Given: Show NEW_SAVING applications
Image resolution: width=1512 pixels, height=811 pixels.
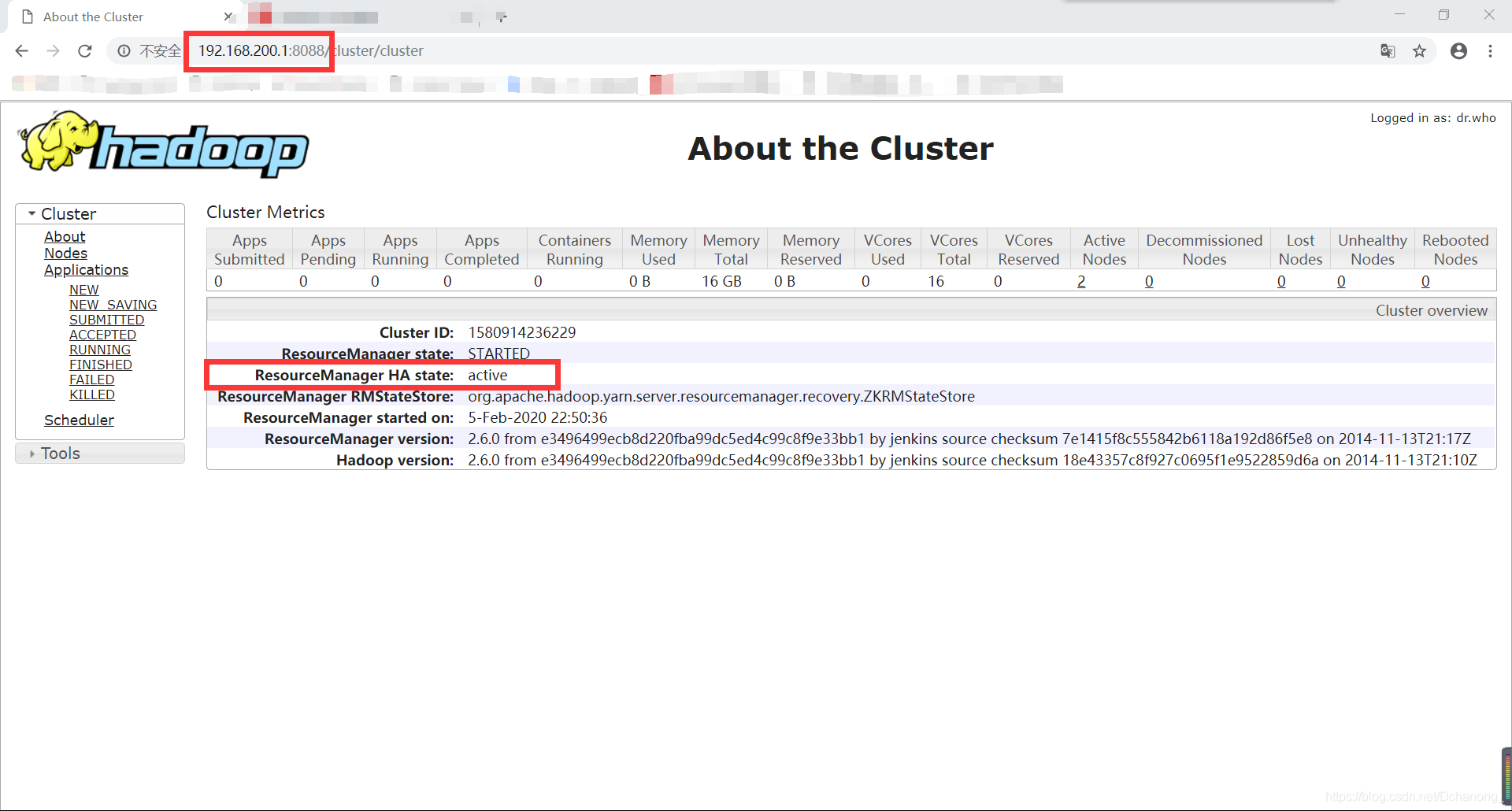Looking at the screenshot, I should point(113,305).
